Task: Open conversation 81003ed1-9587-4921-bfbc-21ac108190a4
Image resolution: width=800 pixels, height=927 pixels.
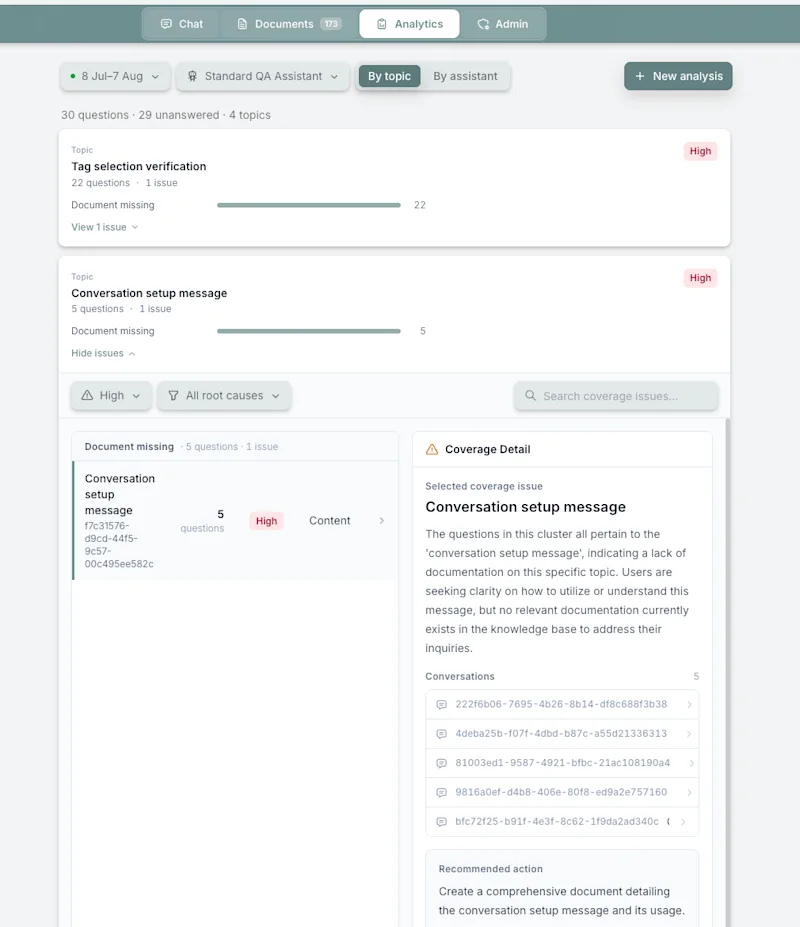Action: 562,763
